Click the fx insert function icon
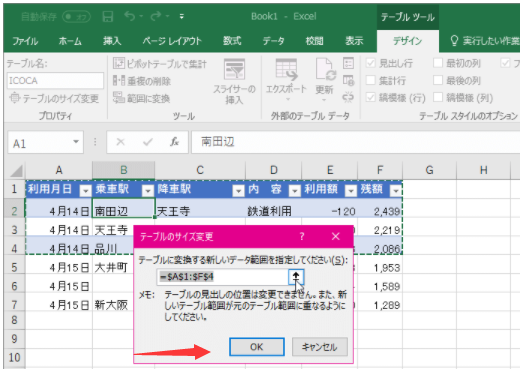Screen dimensions: 521x369 pyautogui.click(x=174, y=142)
